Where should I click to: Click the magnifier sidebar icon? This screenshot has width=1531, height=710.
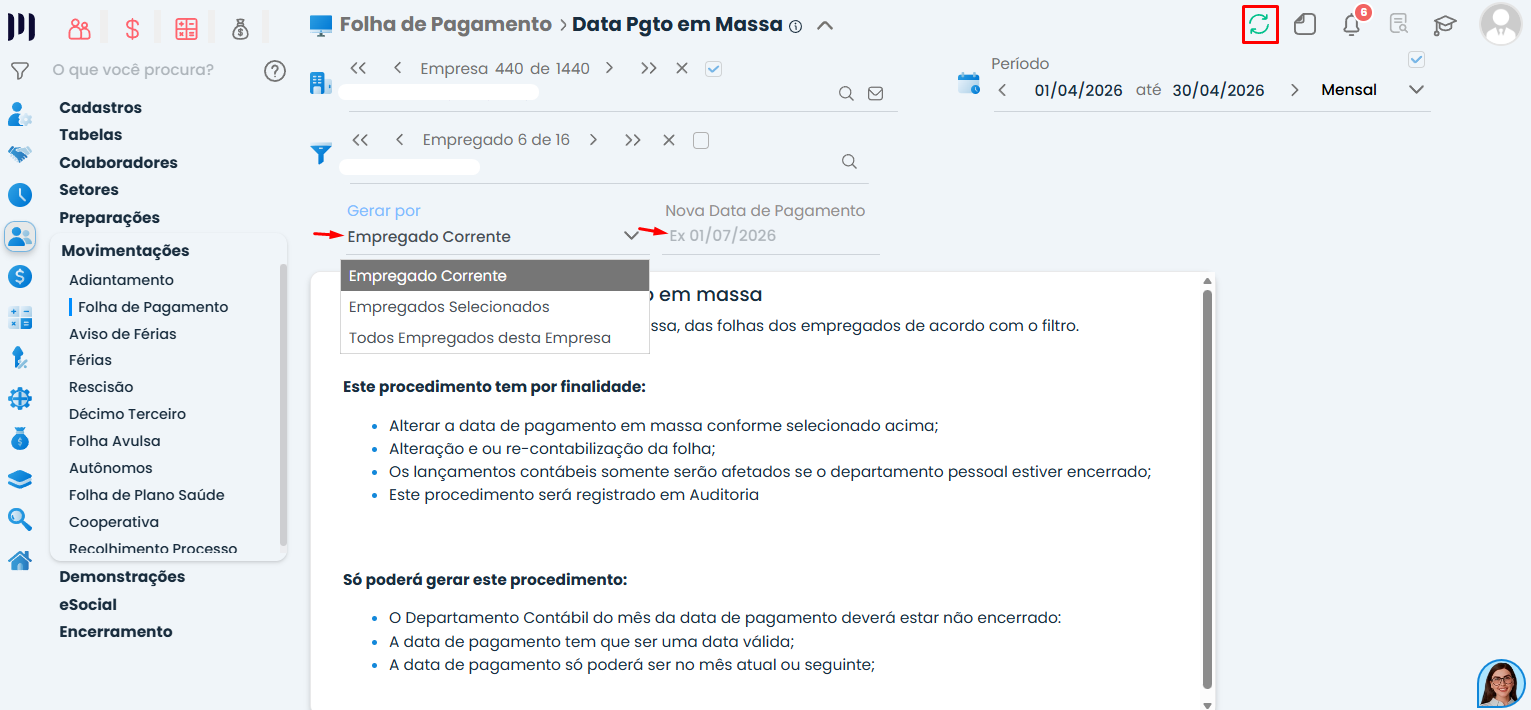pos(19,519)
